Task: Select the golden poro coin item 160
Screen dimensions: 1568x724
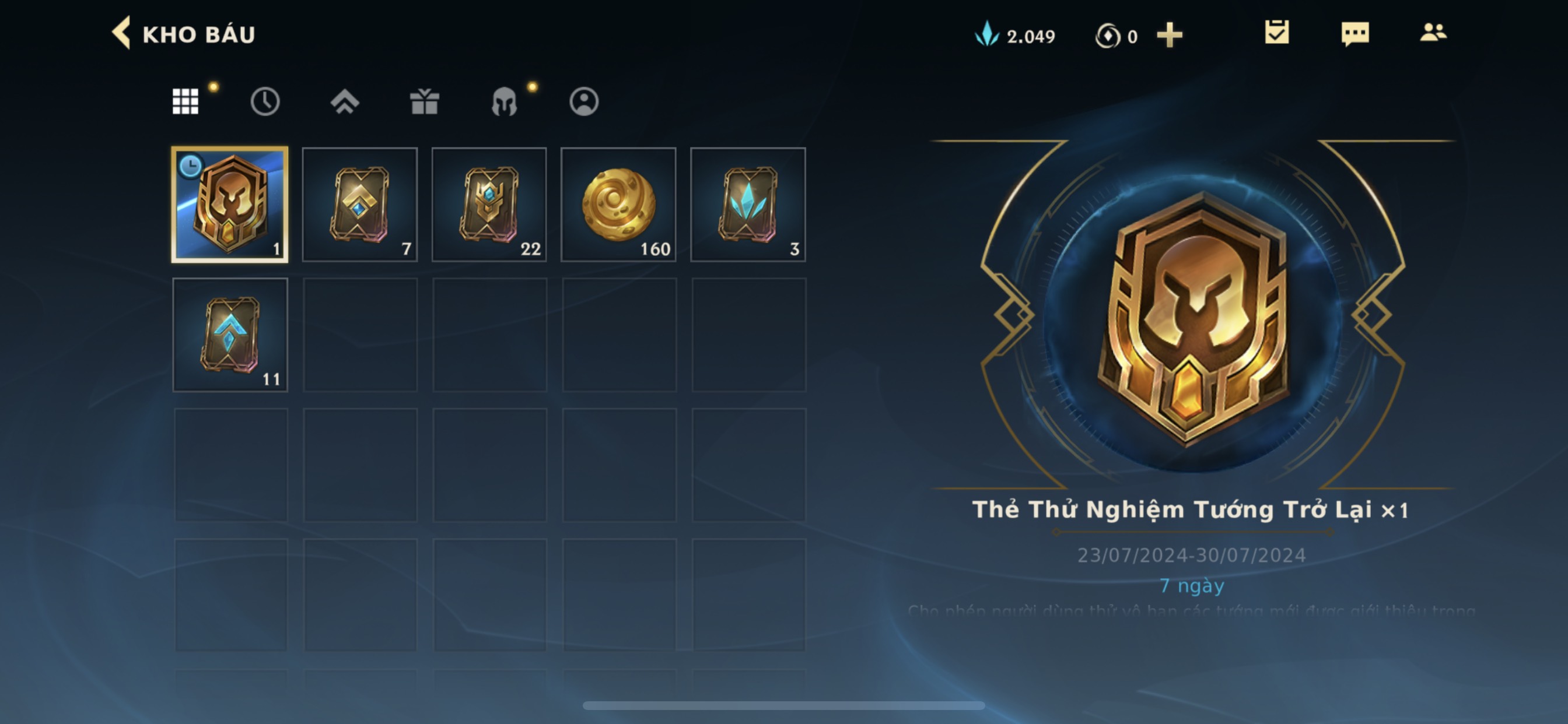Action: point(618,205)
